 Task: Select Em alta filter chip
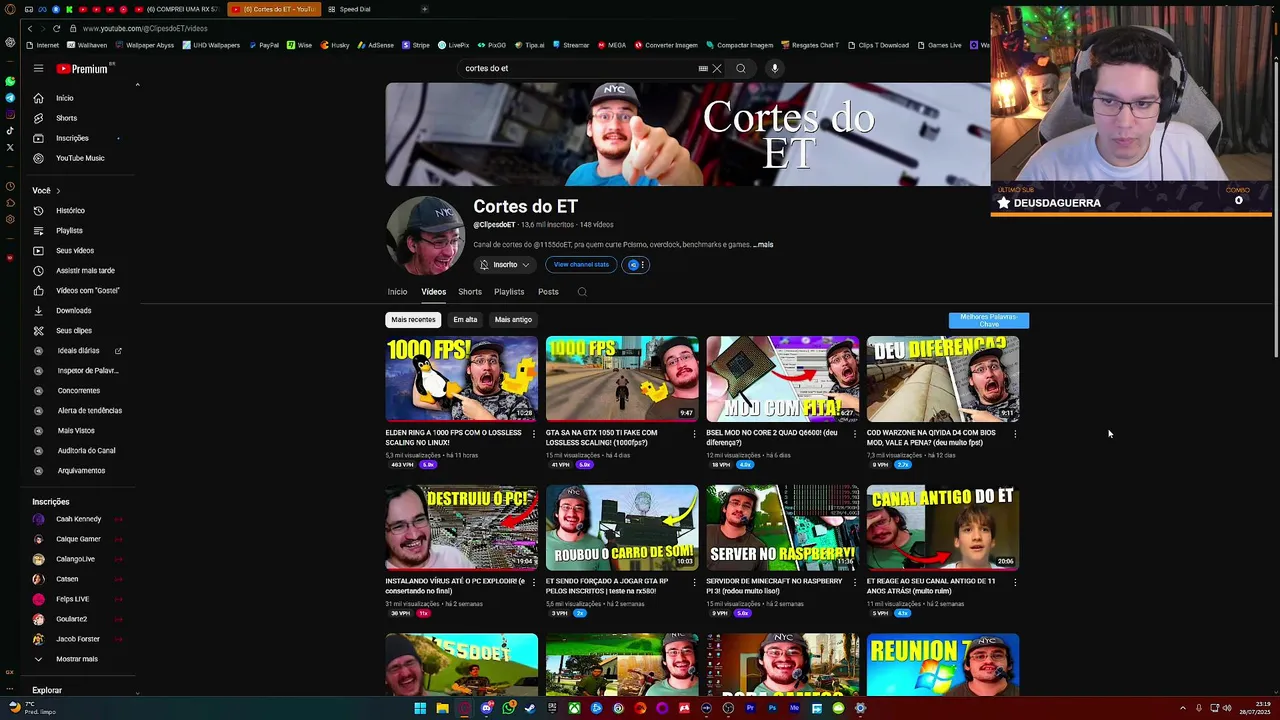pyautogui.click(x=465, y=320)
